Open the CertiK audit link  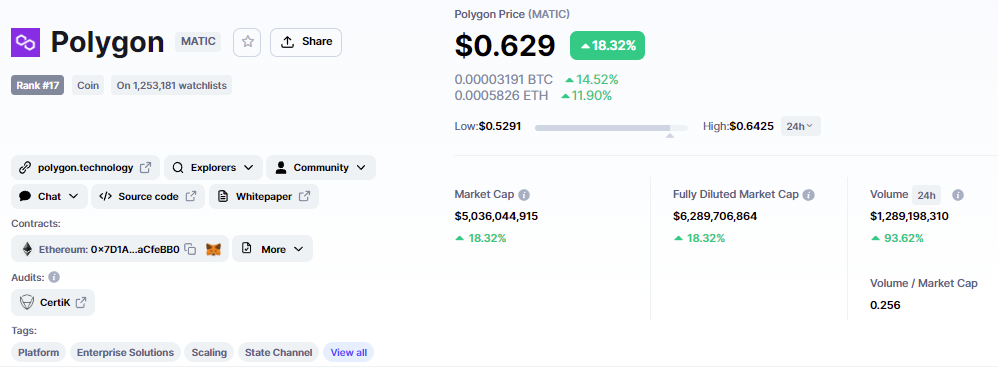pos(53,302)
